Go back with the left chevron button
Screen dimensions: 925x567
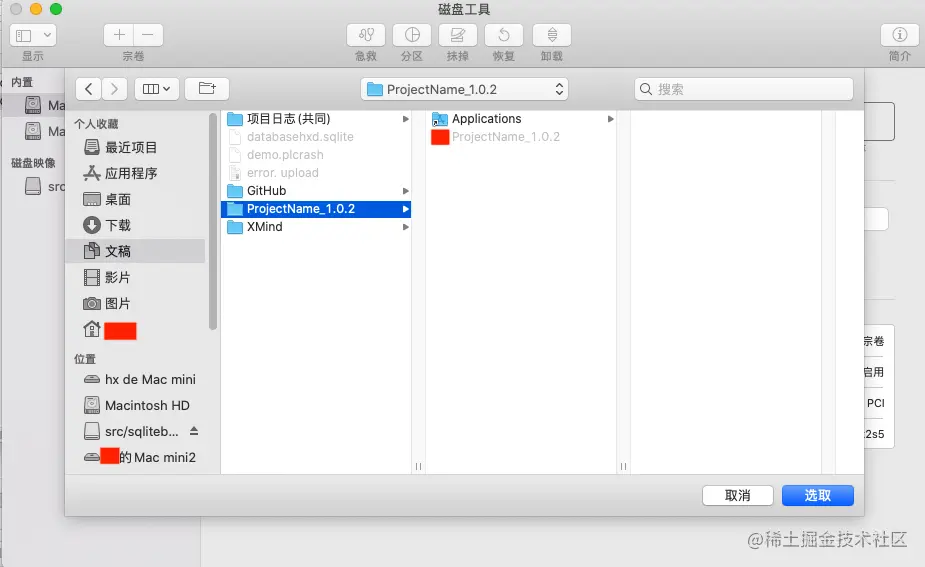88,89
